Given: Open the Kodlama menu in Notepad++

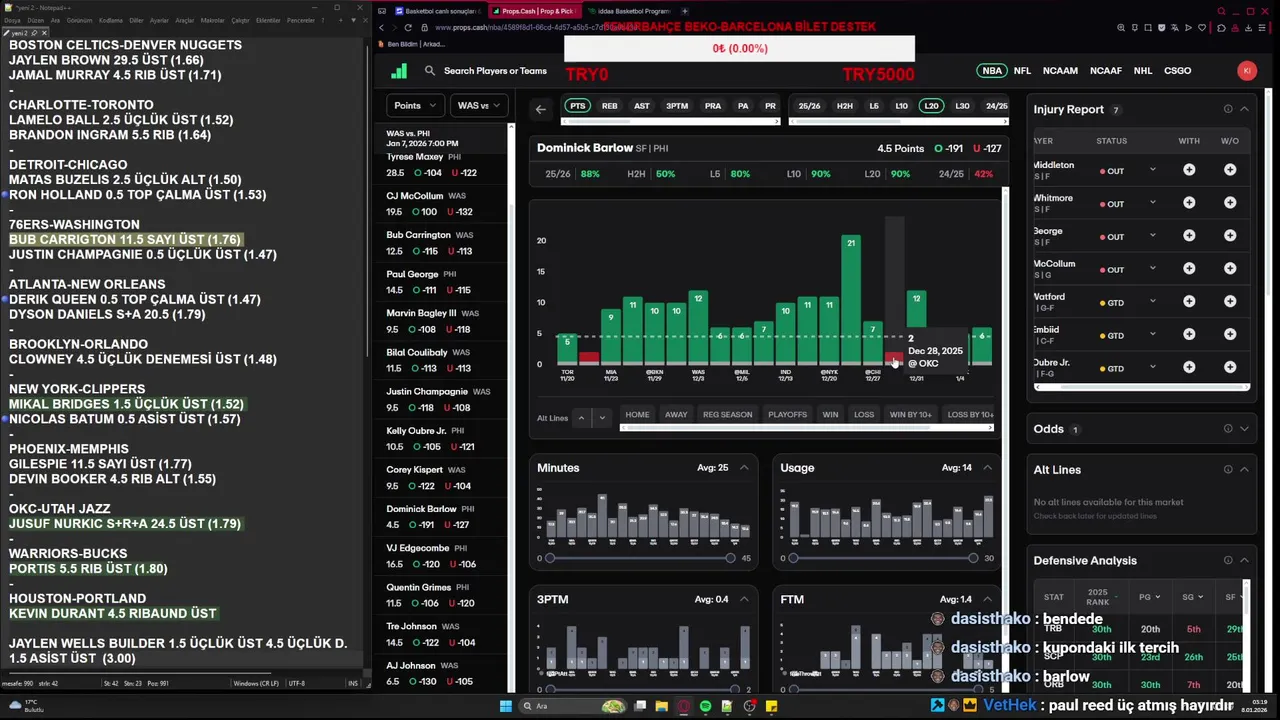Looking at the screenshot, I should pos(111,20).
